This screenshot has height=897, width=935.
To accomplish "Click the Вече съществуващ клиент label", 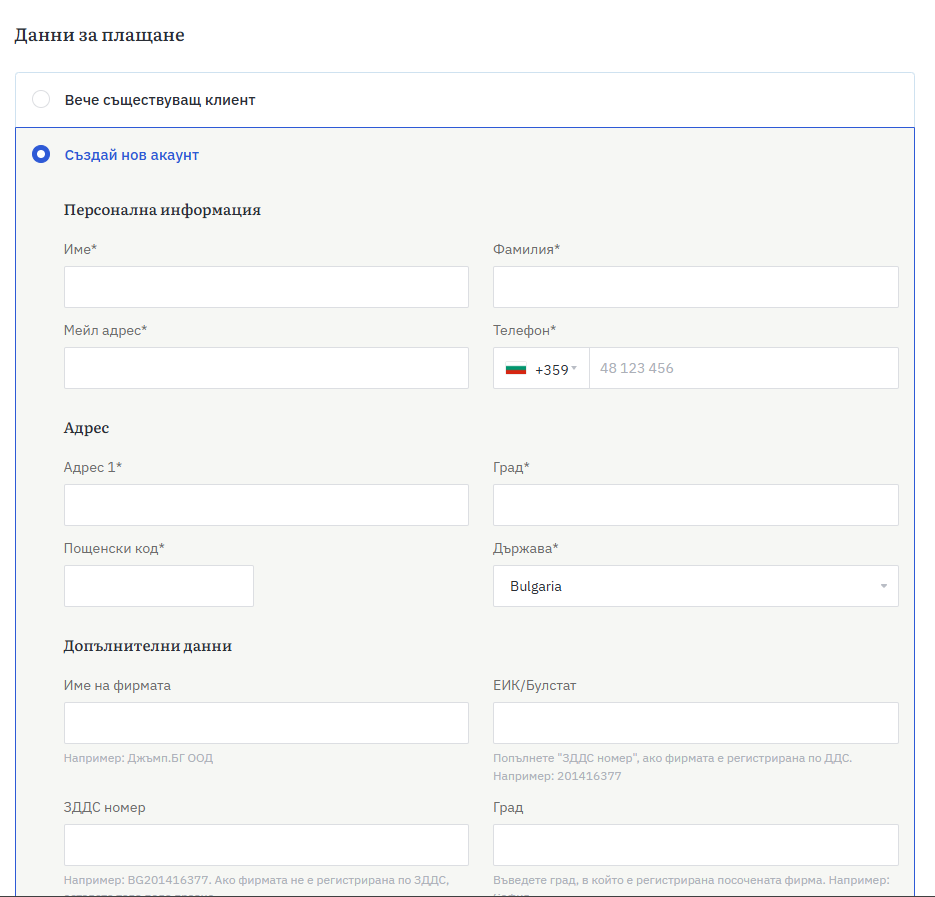I will pos(160,100).
